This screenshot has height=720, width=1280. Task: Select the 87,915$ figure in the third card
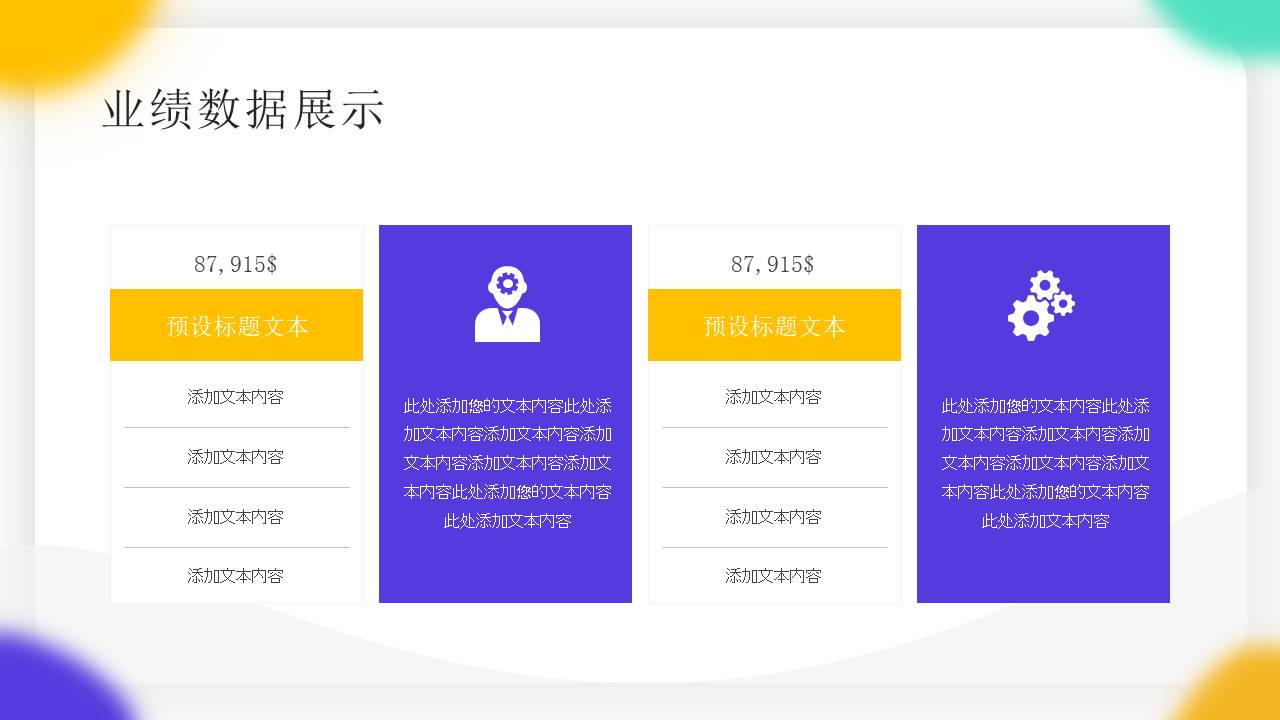click(773, 264)
